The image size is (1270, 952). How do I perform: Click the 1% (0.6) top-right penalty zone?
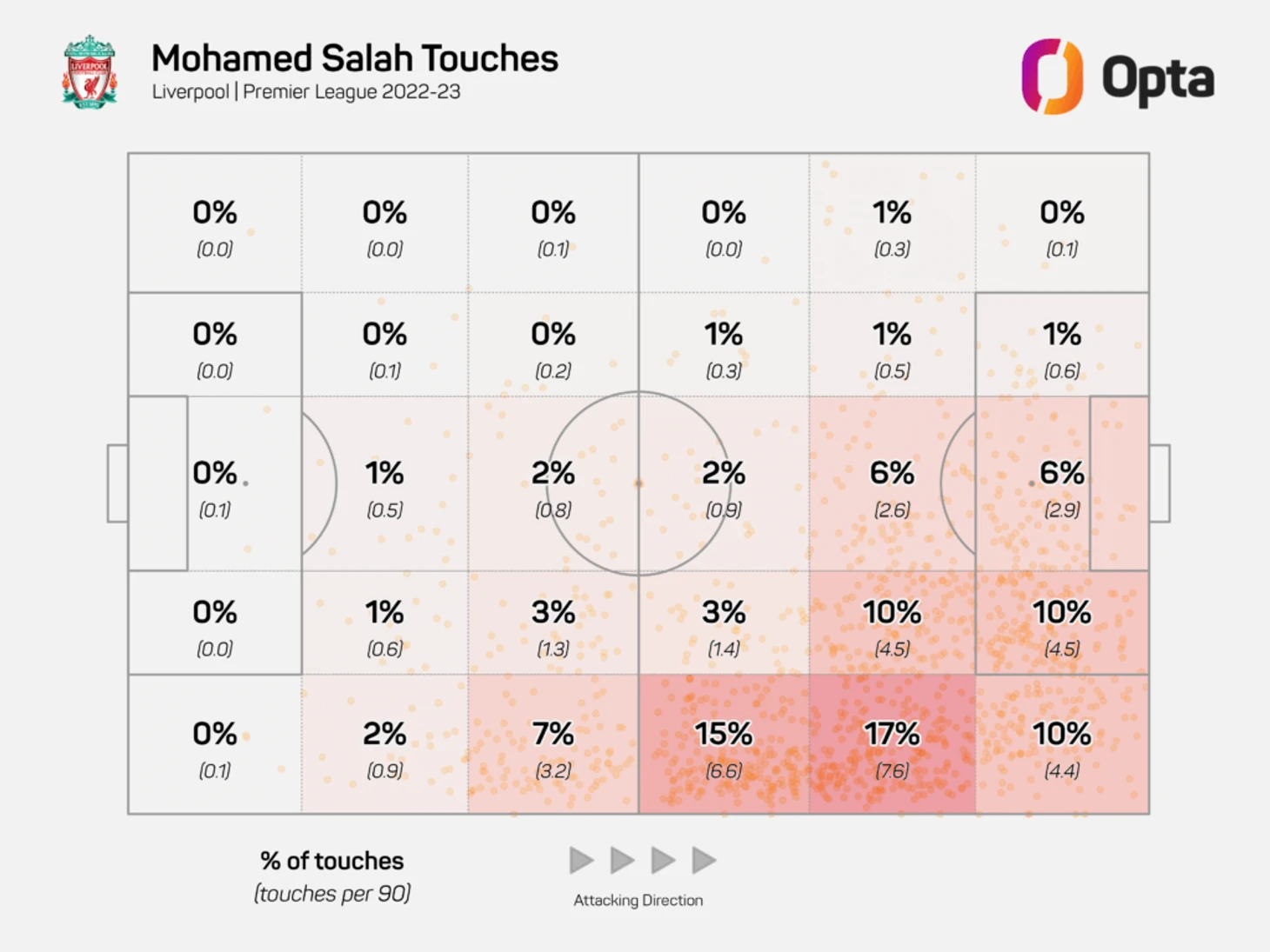pyautogui.click(x=1062, y=344)
